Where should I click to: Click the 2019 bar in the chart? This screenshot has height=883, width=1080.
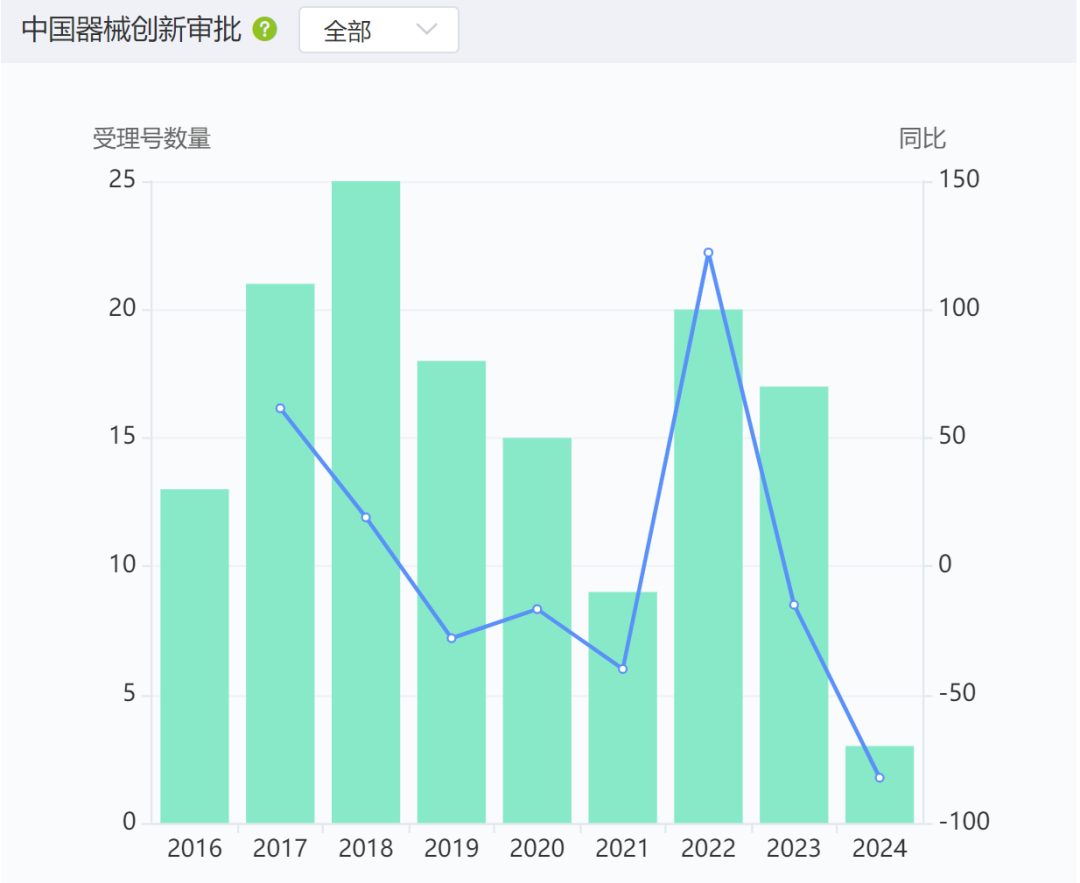point(451,592)
